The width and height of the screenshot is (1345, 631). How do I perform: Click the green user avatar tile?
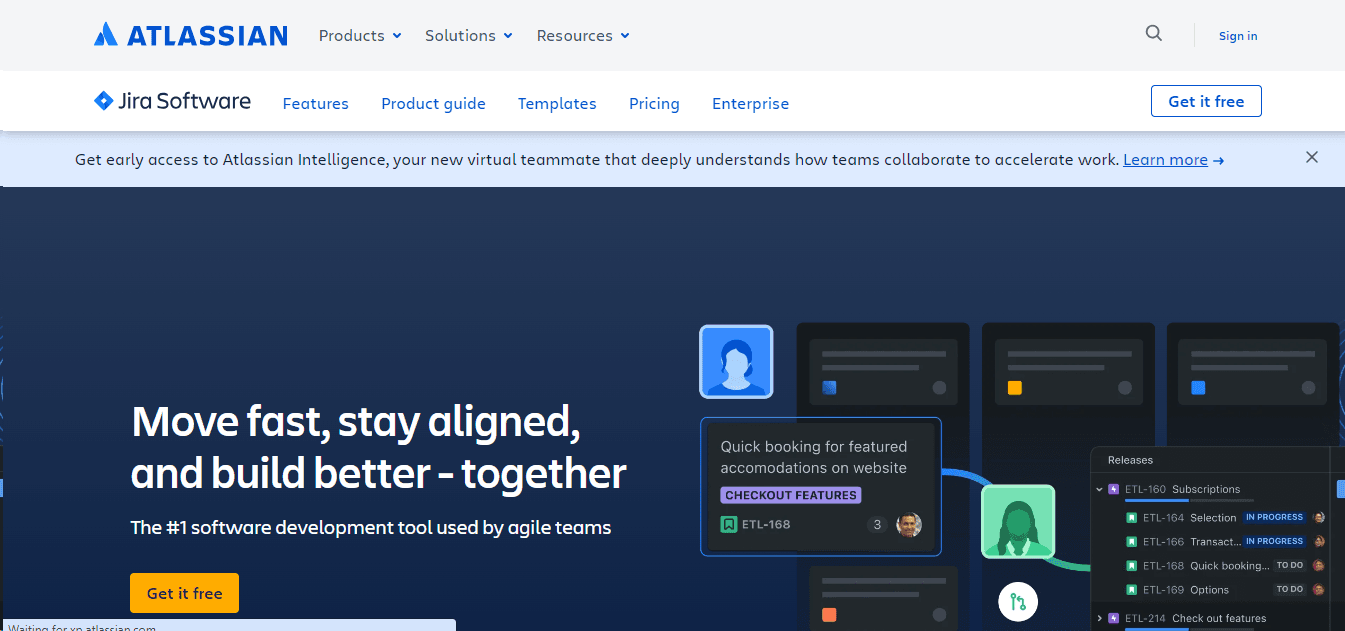[x=1018, y=521]
